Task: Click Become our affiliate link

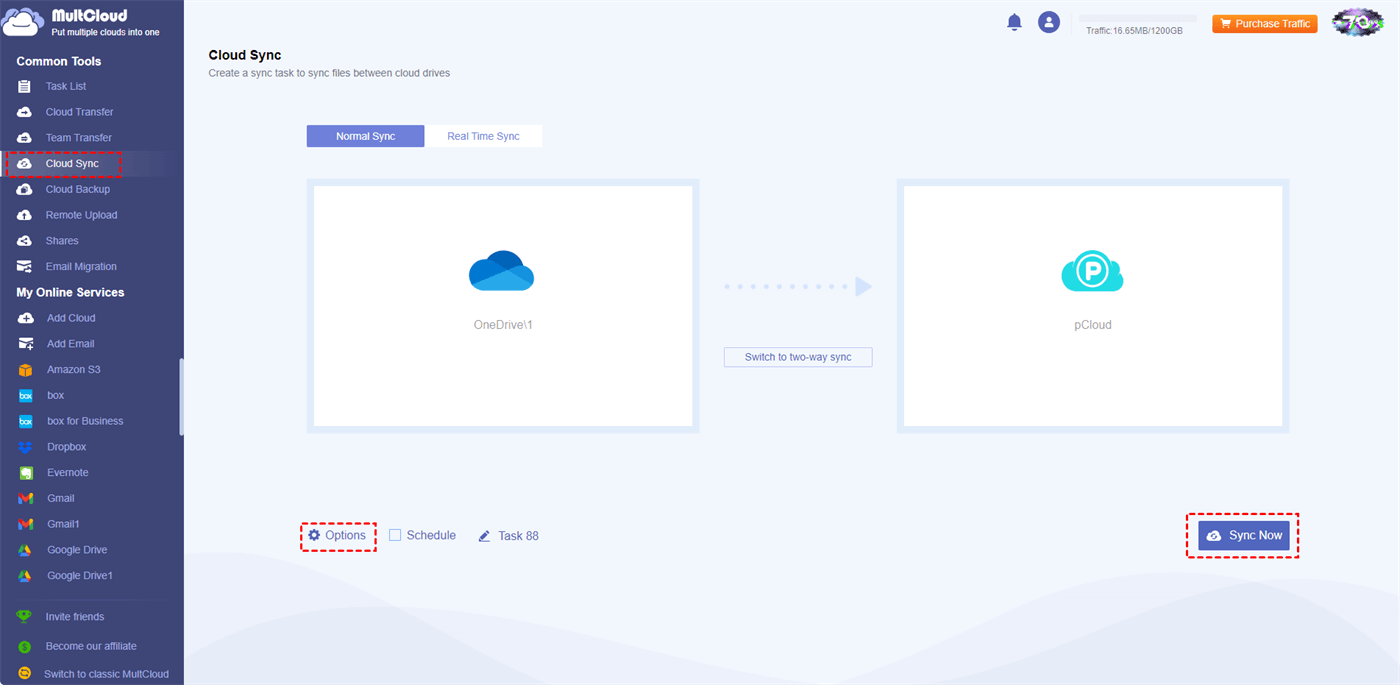Action: (x=91, y=647)
